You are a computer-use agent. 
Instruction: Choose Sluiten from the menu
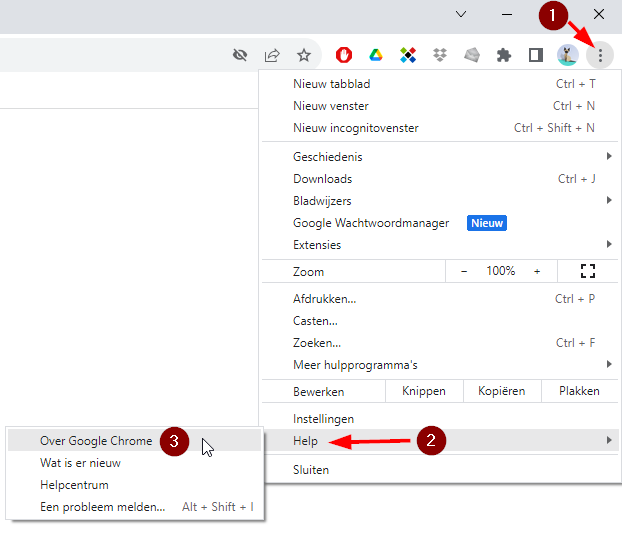pyautogui.click(x=440, y=470)
